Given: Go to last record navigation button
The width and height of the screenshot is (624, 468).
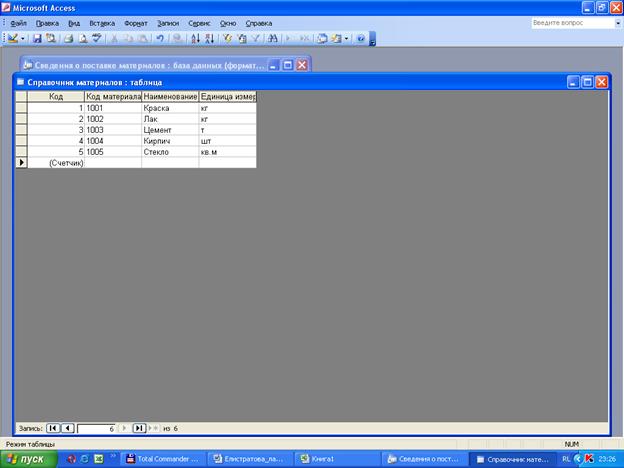Looking at the screenshot, I should click(139, 428).
